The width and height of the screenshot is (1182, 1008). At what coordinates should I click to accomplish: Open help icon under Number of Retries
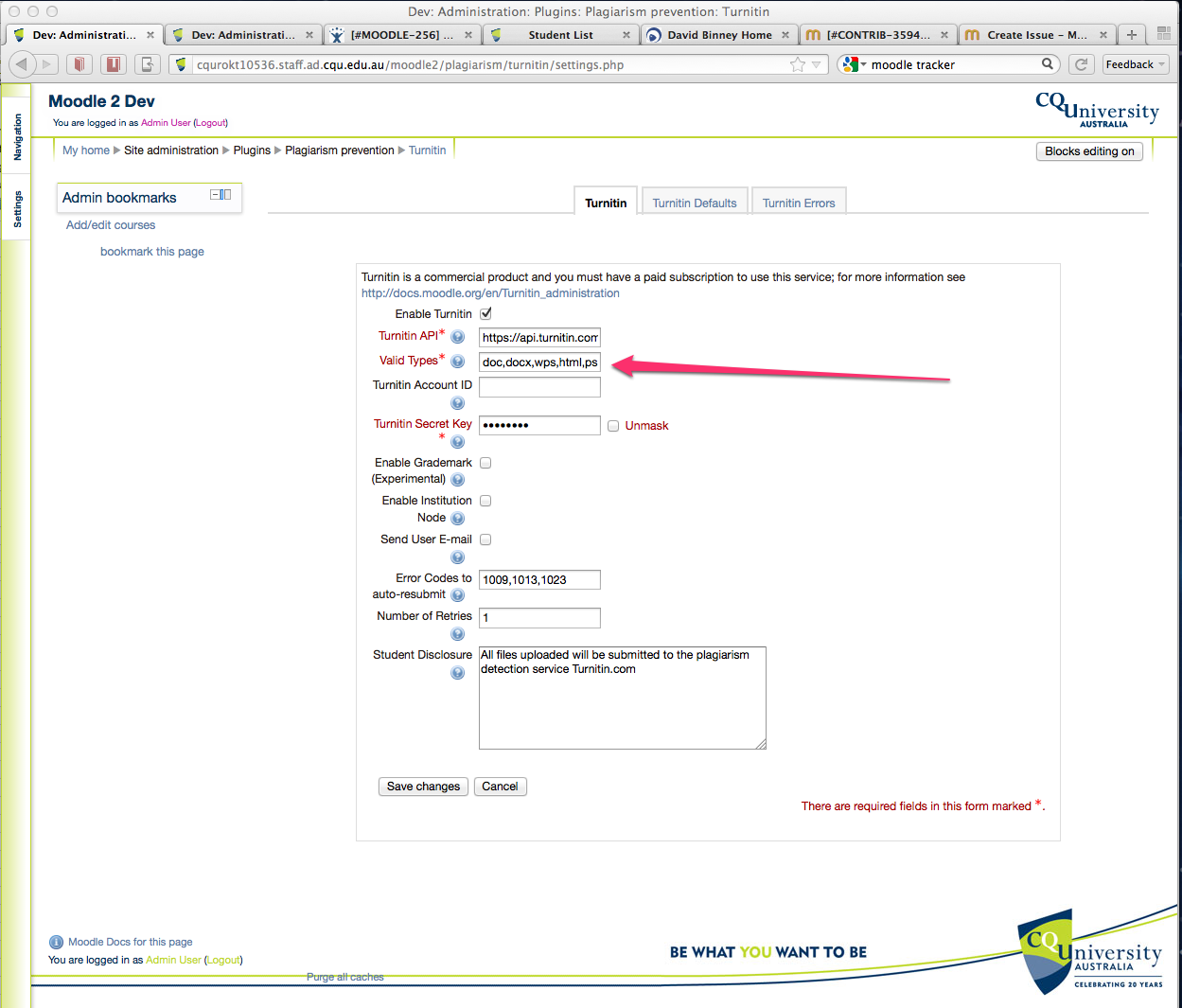(458, 634)
